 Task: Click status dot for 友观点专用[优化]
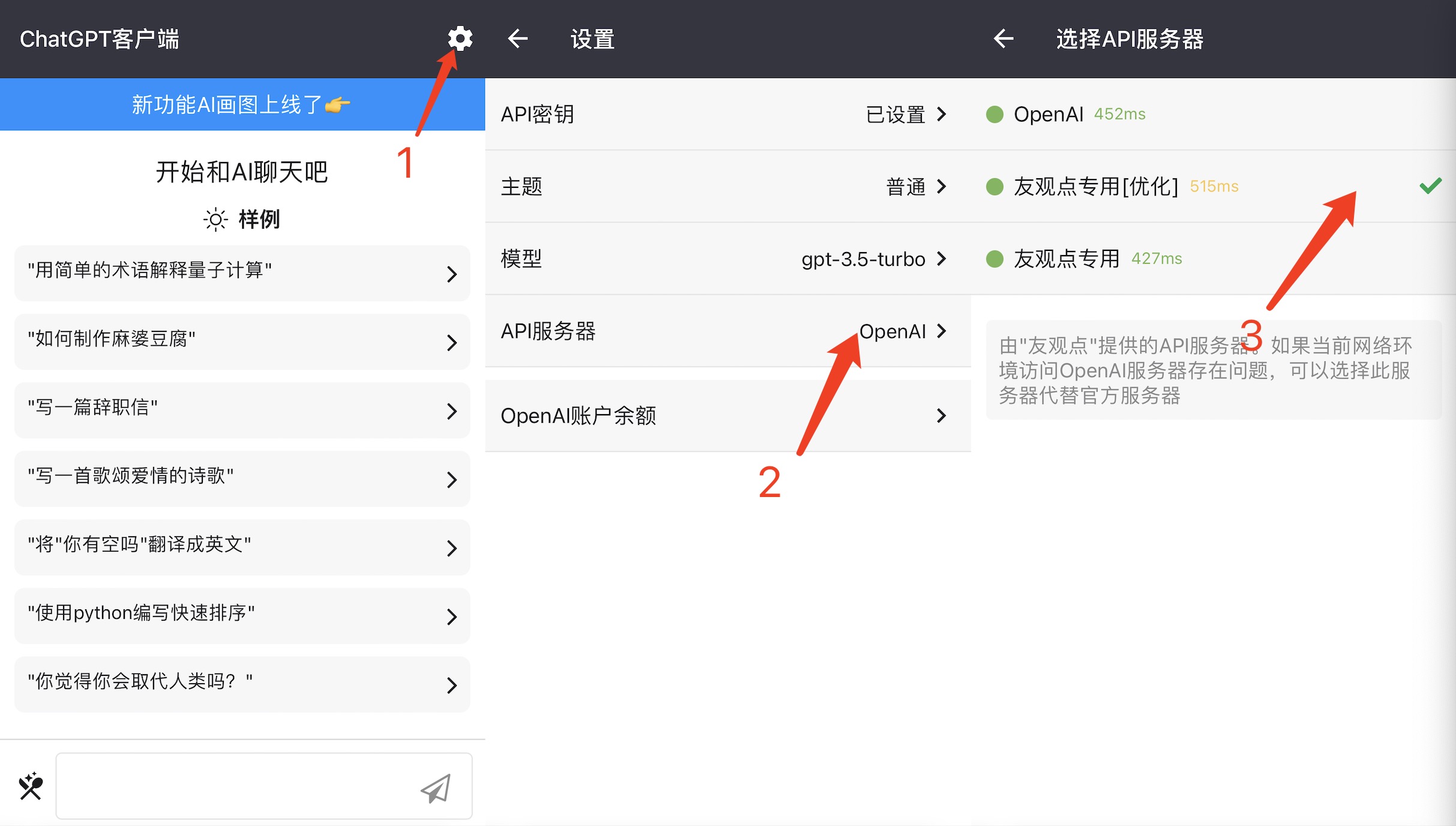[994, 187]
